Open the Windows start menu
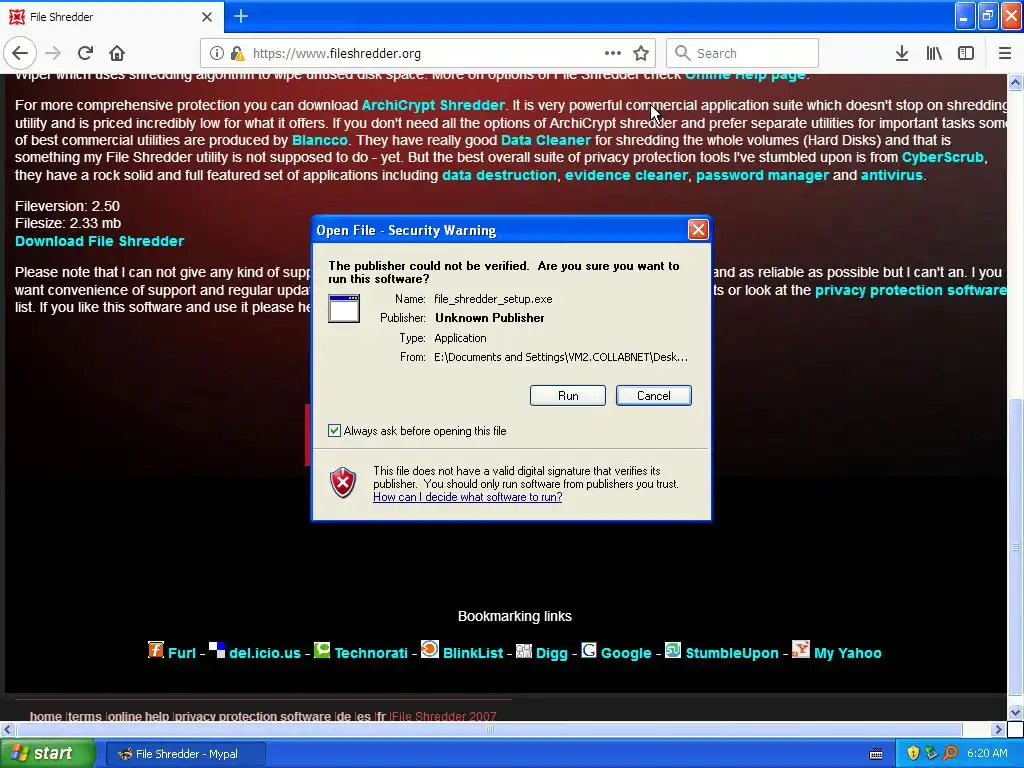 point(47,754)
